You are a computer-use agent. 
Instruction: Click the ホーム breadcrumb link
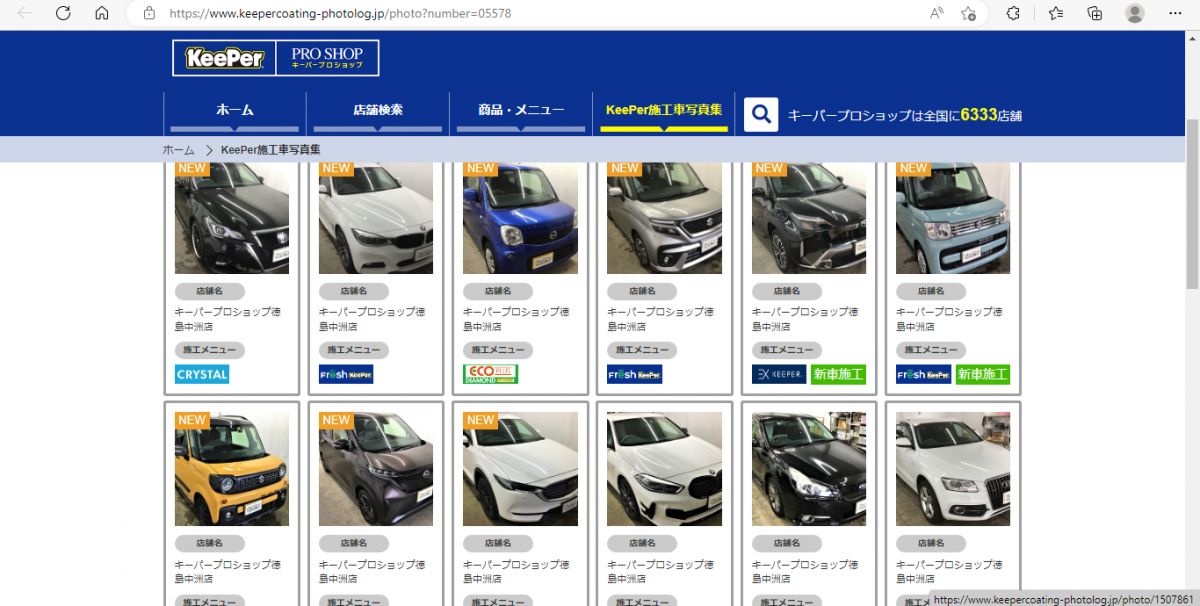coord(178,150)
